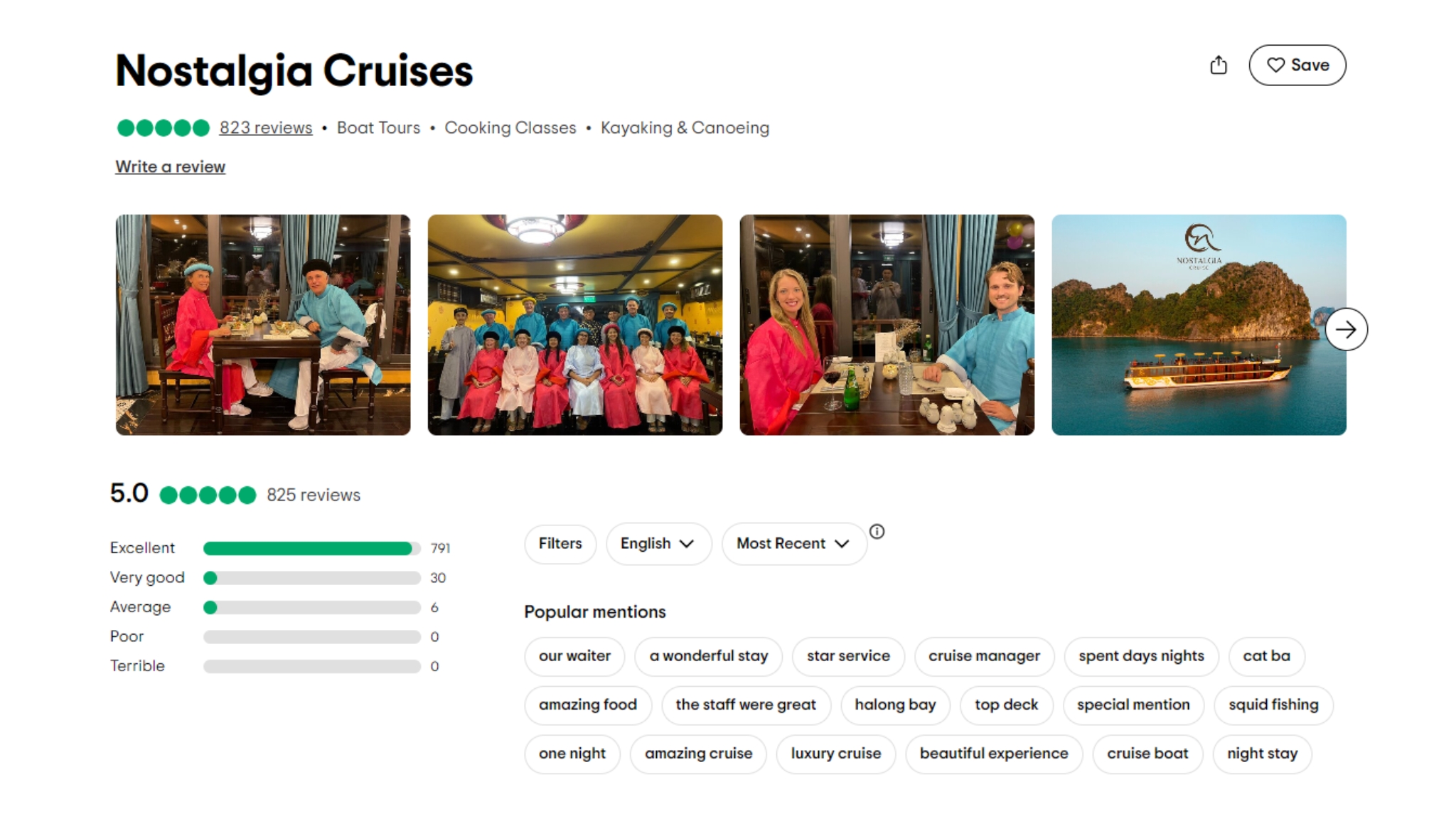Share the Nostalgia Cruises listing
1456x819 pixels.
(1219, 65)
